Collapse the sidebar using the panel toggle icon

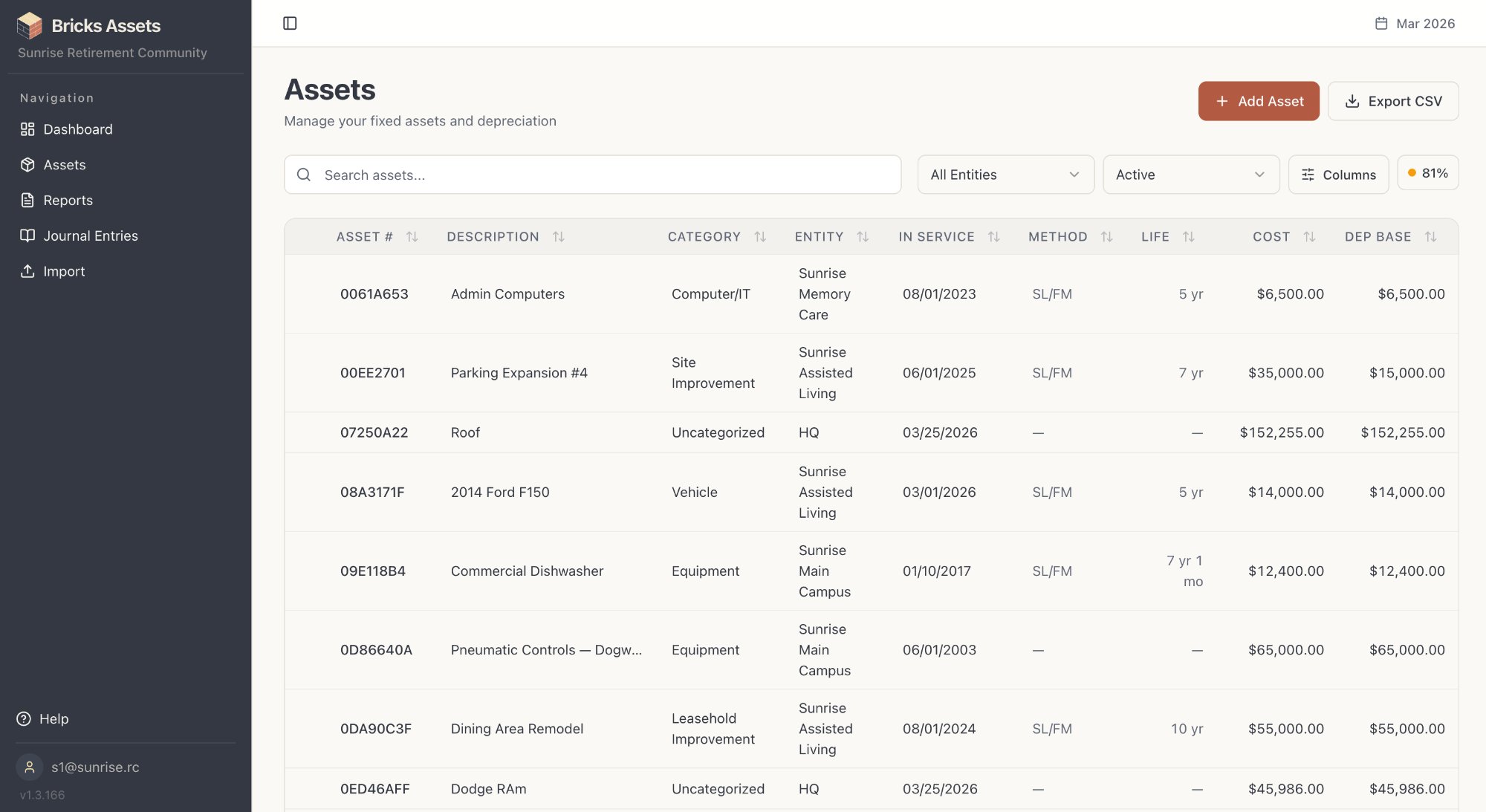click(290, 23)
